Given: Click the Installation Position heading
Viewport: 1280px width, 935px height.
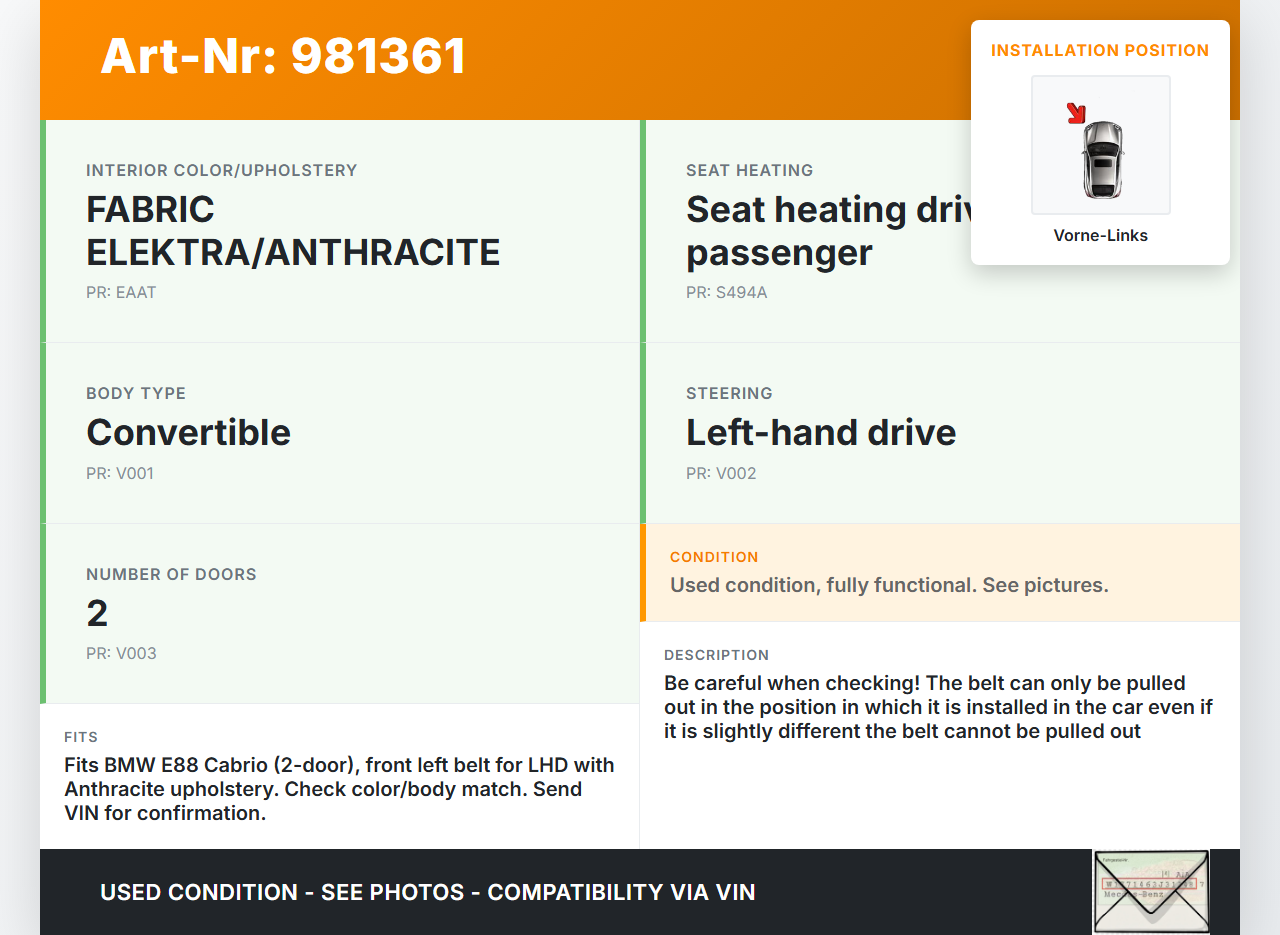Looking at the screenshot, I should click(x=1100, y=50).
